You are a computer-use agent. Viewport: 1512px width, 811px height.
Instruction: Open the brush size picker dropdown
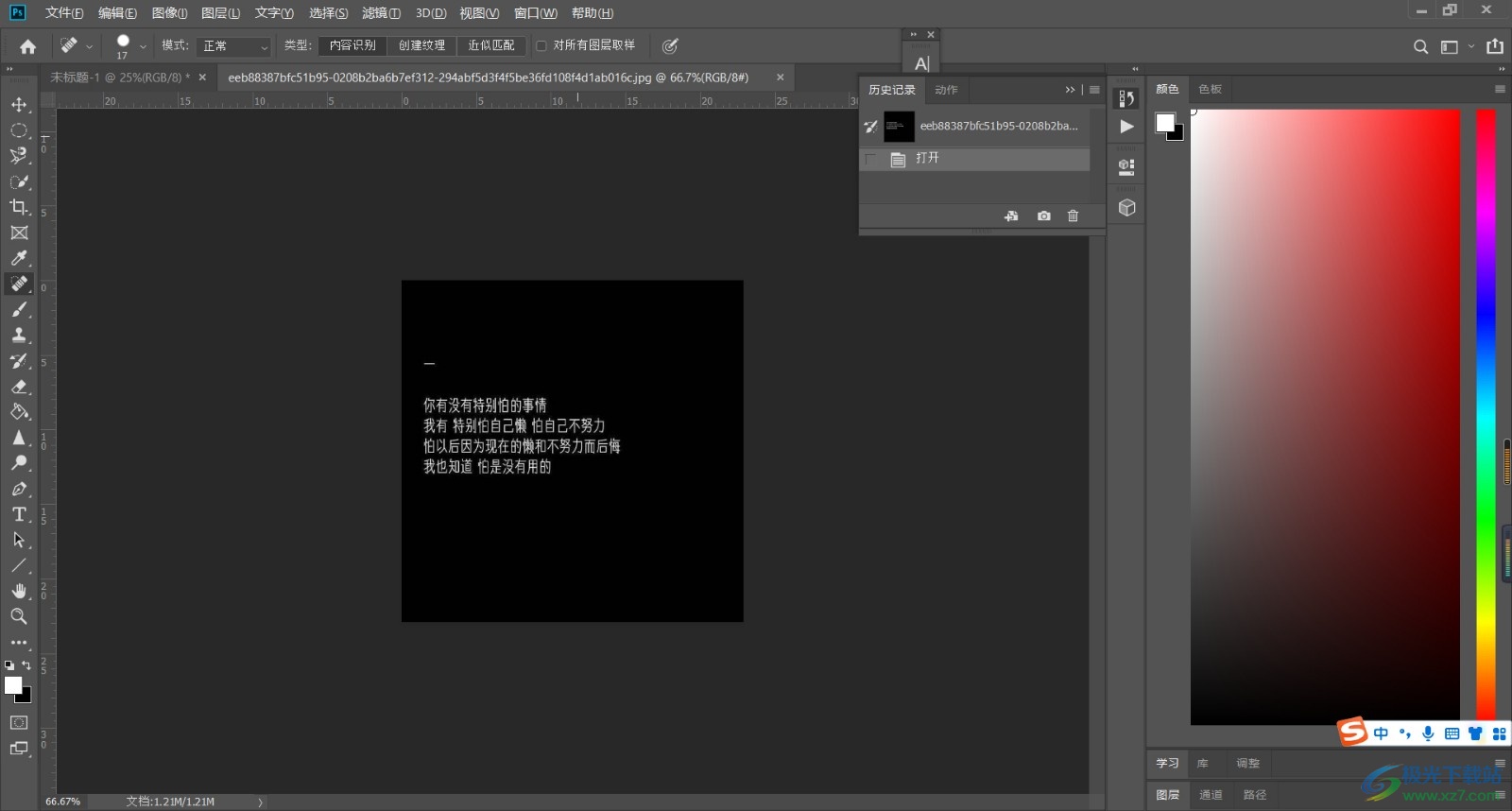(x=143, y=45)
